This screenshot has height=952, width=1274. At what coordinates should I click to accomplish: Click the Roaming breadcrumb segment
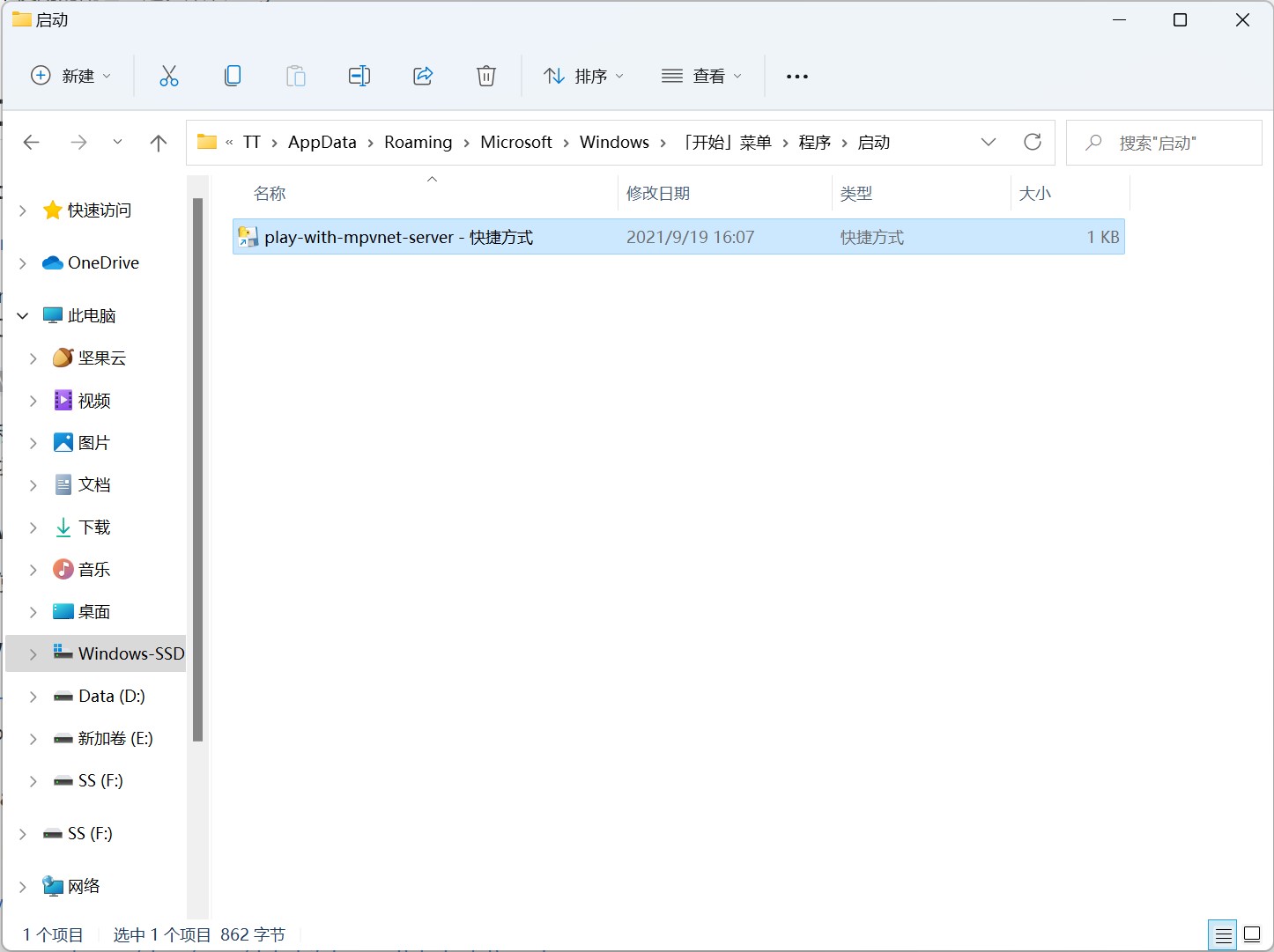418,142
